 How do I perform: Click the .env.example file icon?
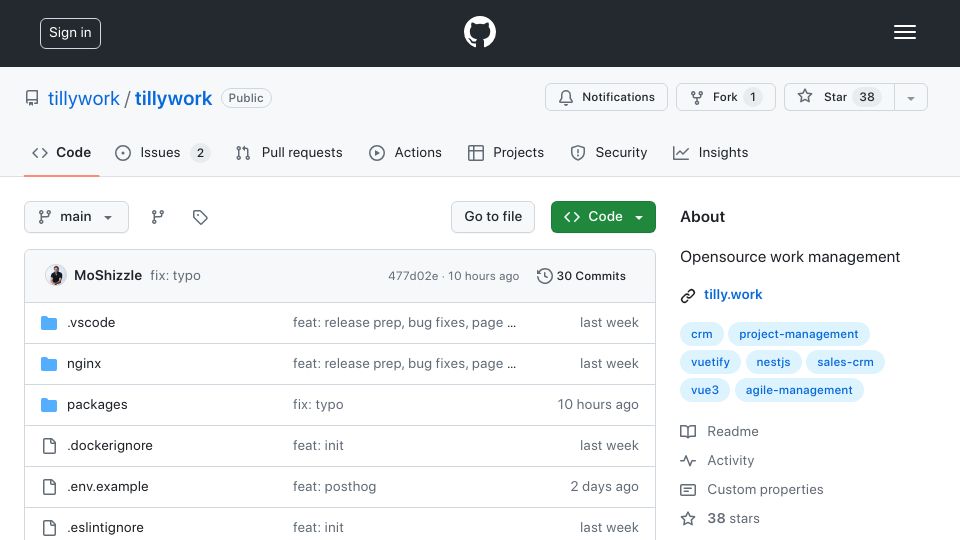point(50,487)
